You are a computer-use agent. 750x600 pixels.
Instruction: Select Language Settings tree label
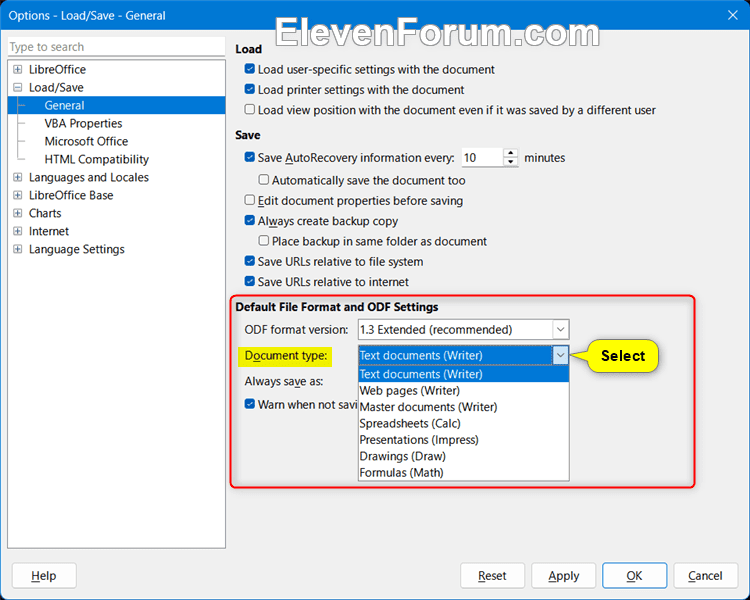coord(77,249)
